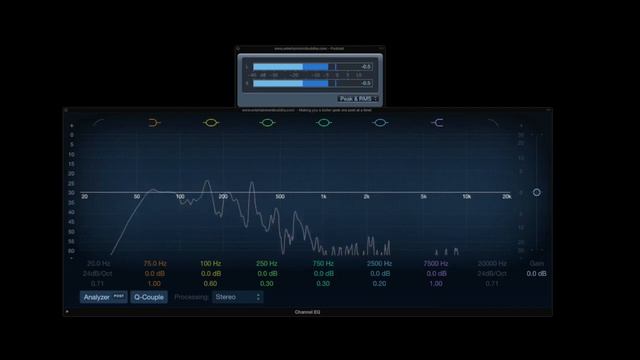640x360 pixels.
Task: Click the 7500 Hz band gain value
Action: [436, 273]
